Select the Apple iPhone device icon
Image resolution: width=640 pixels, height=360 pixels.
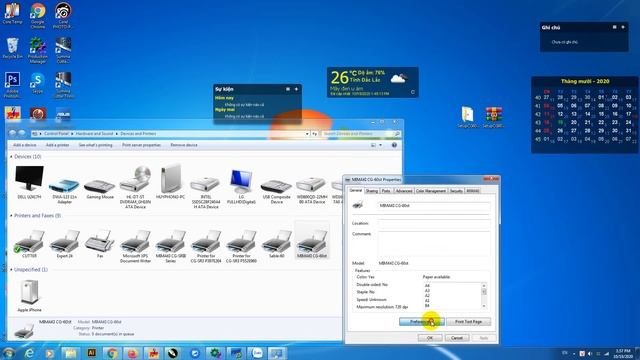coord(29,296)
